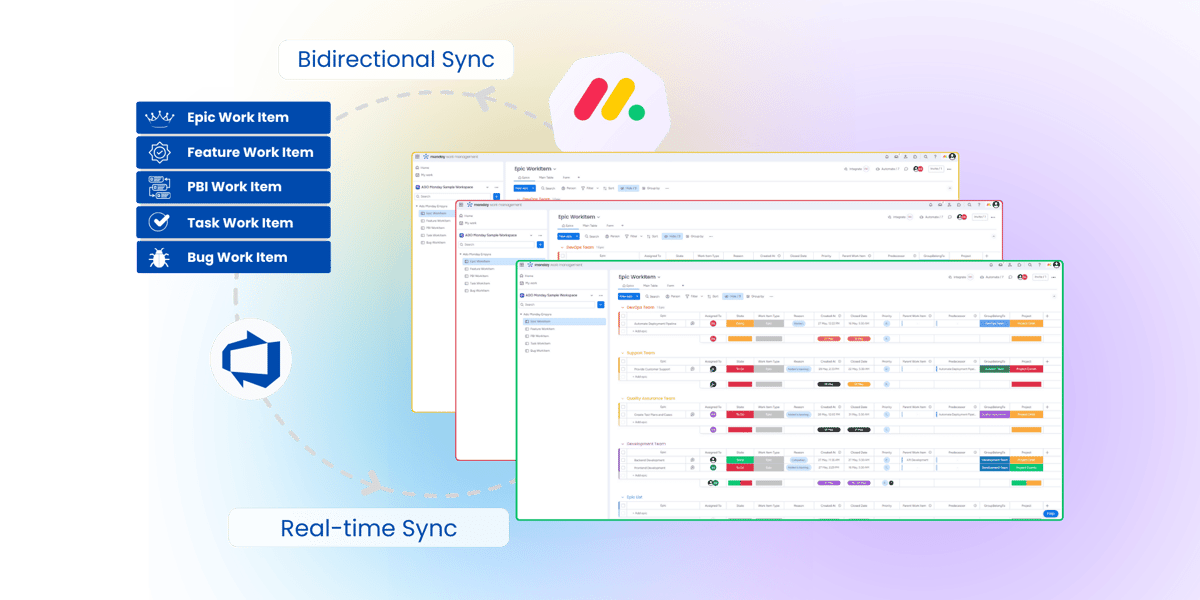1200x600 pixels.
Task: Open Filter in the front board toolbar
Action: pos(693,296)
